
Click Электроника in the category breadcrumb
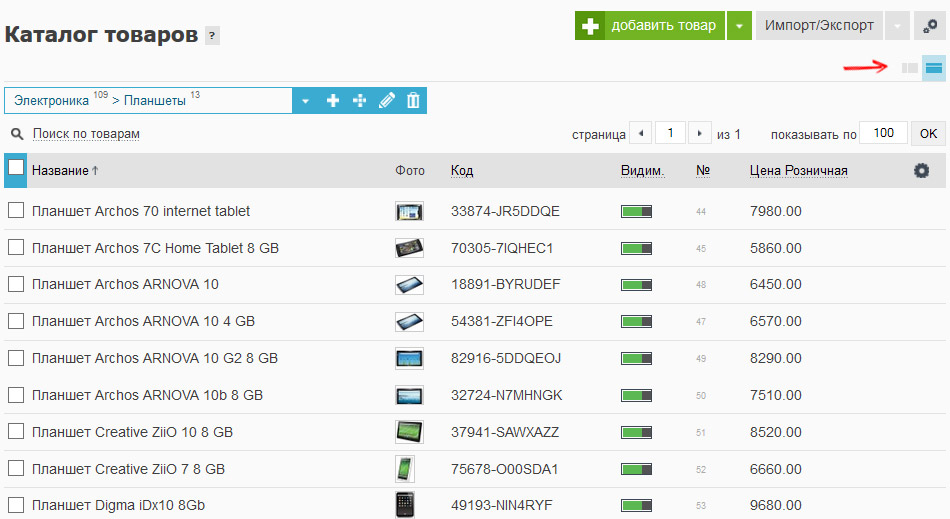[x=51, y=101]
